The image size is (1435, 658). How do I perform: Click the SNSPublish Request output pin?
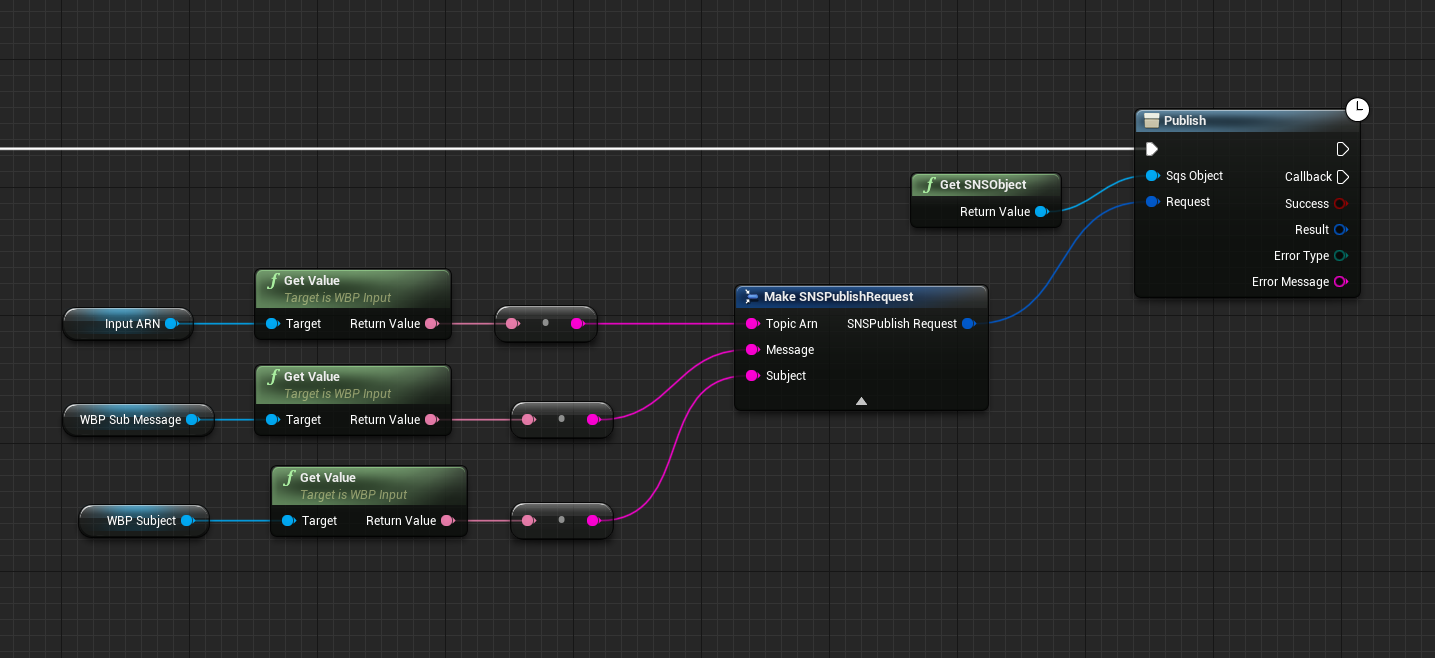(x=967, y=323)
